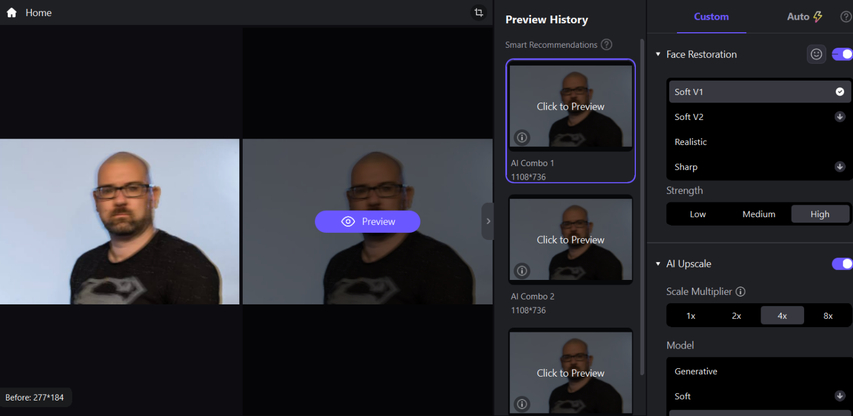
Task: Set Strength to Medium
Action: (759, 214)
